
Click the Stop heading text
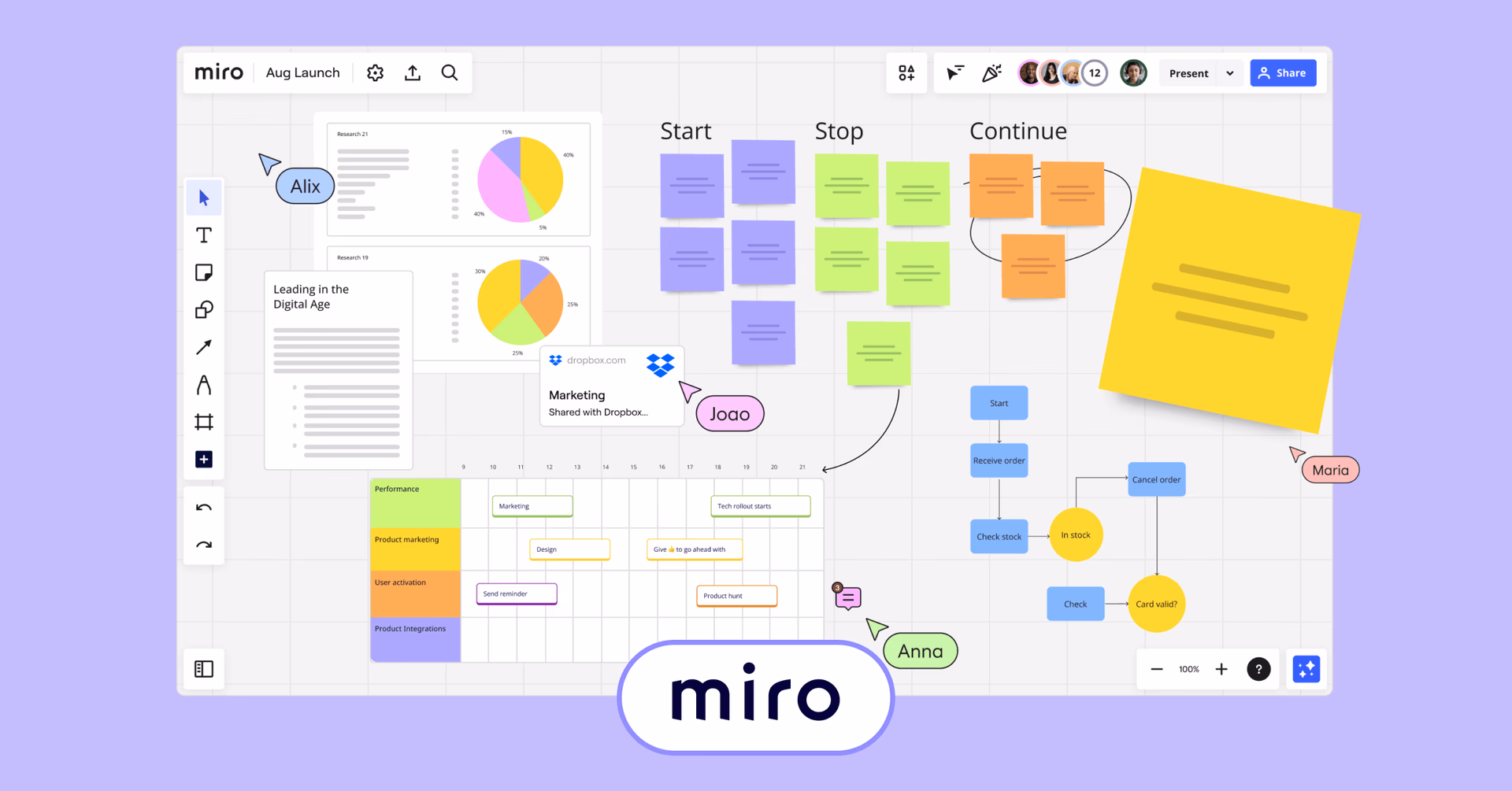(x=839, y=131)
